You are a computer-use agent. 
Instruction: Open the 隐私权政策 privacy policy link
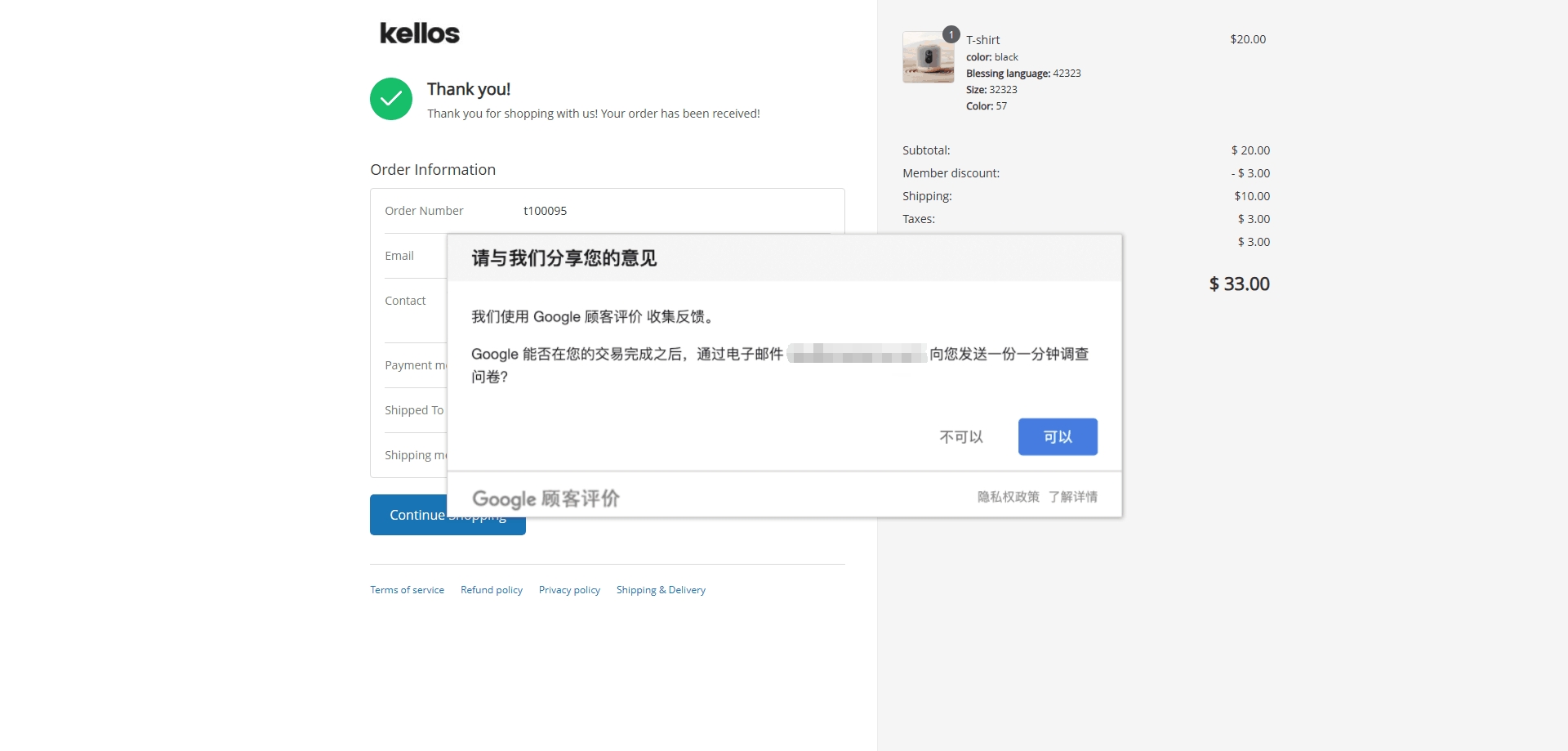click(x=1009, y=497)
